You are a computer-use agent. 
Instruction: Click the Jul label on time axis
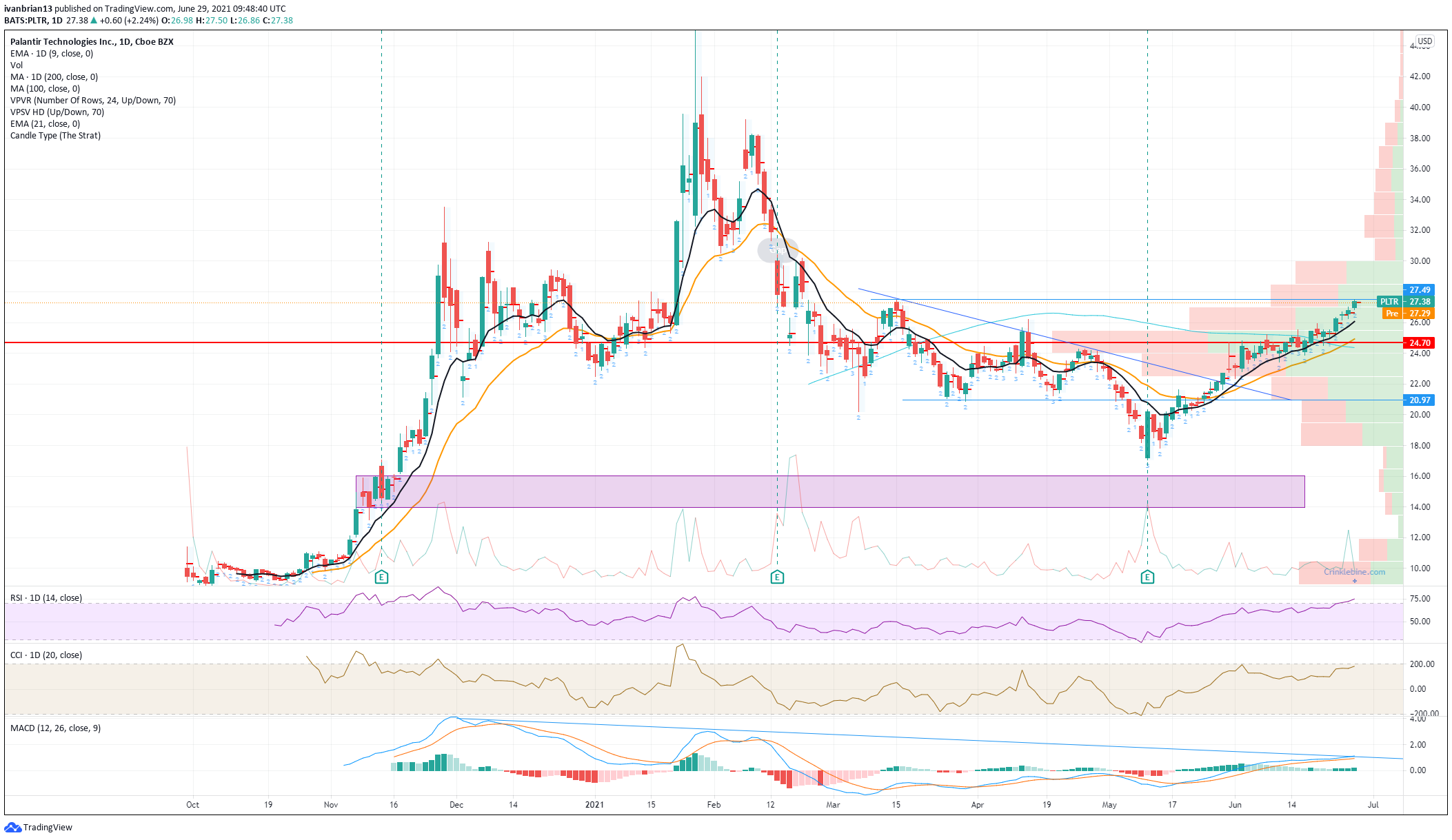[x=1373, y=804]
